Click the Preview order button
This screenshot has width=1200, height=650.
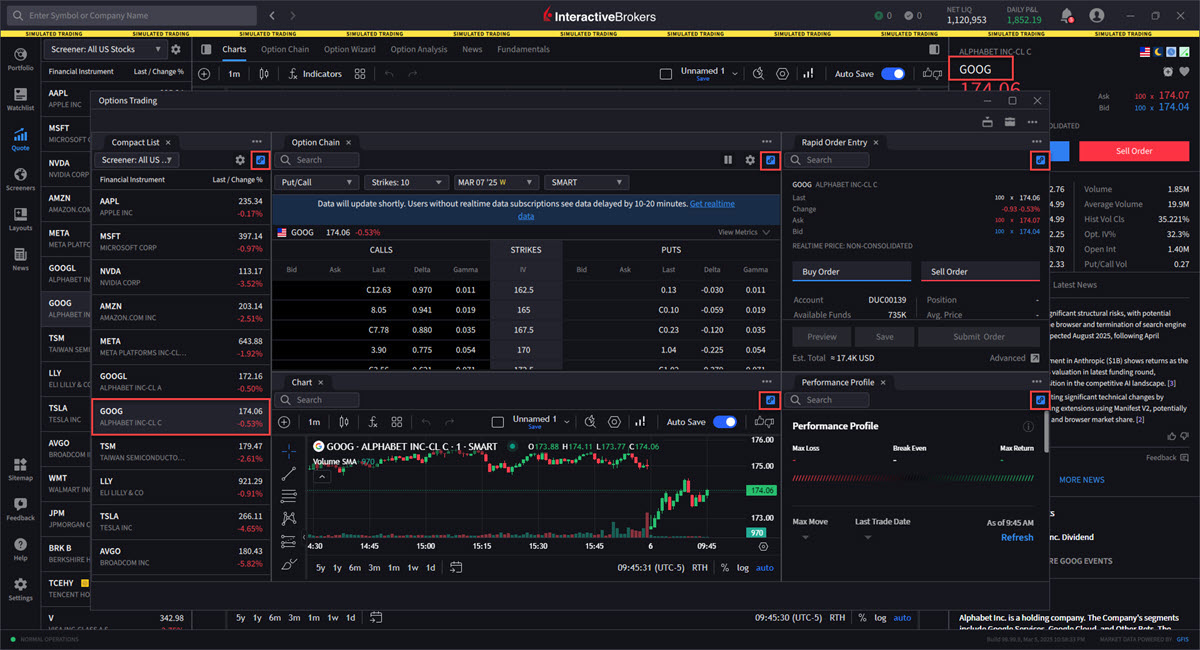click(x=822, y=337)
